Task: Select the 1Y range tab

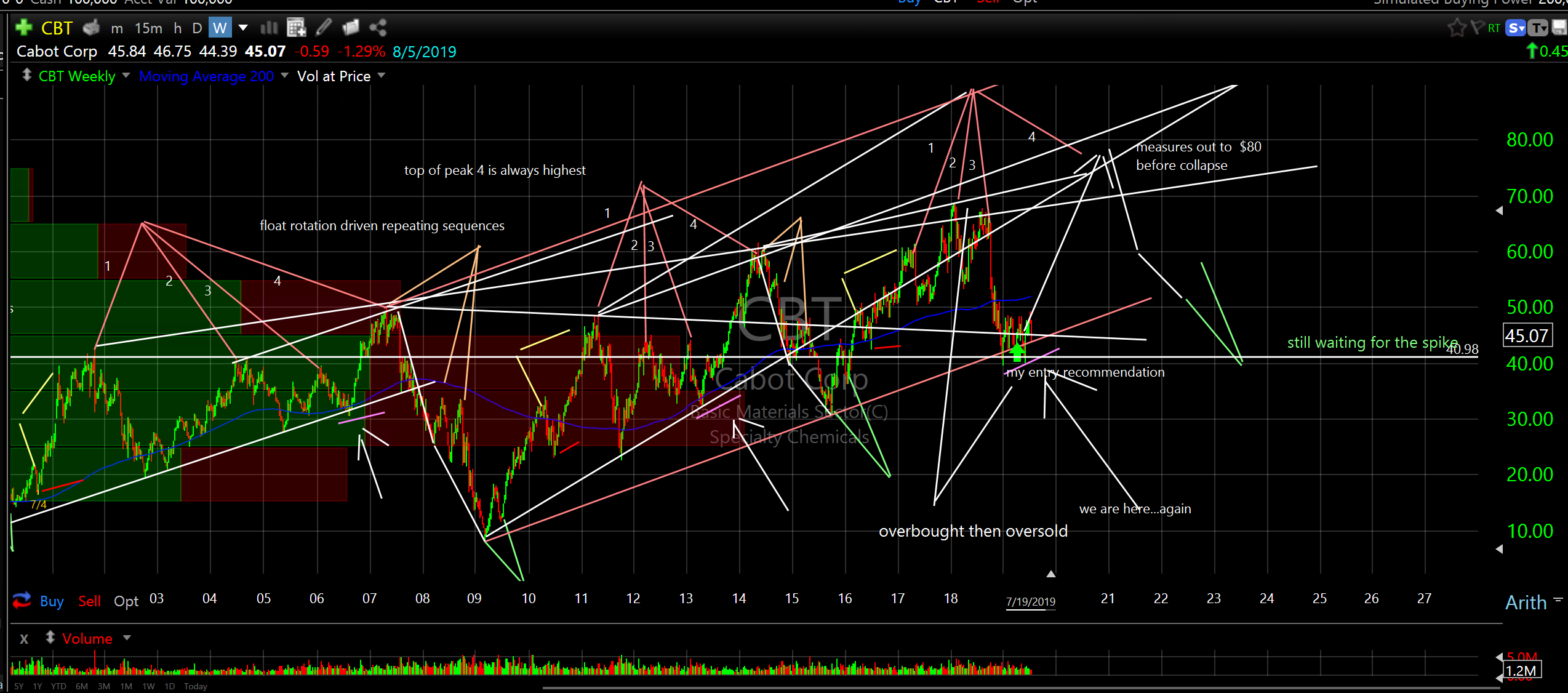Action: pos(38,686)
